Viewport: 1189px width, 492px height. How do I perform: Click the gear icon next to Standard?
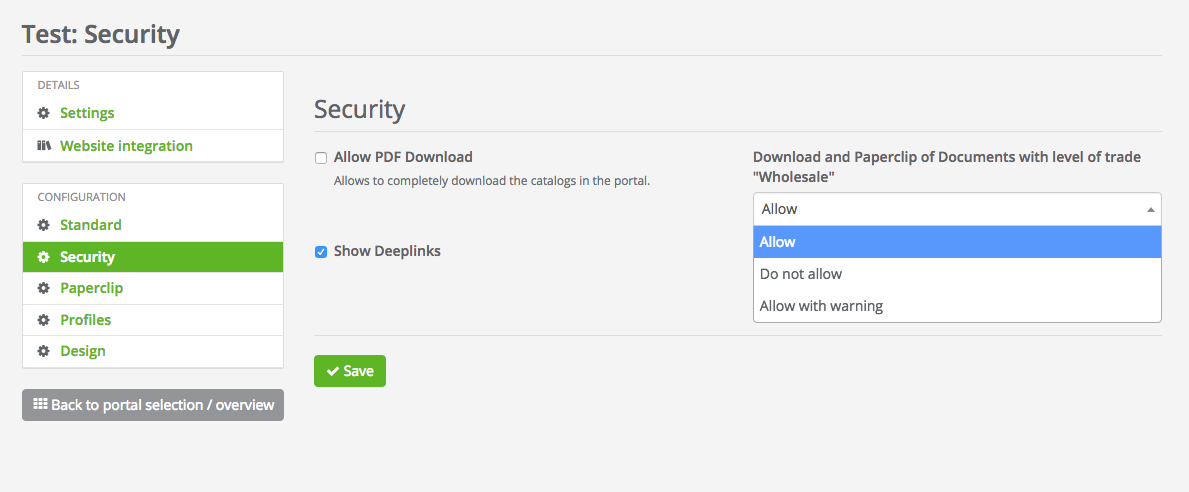tap(44, 225)
